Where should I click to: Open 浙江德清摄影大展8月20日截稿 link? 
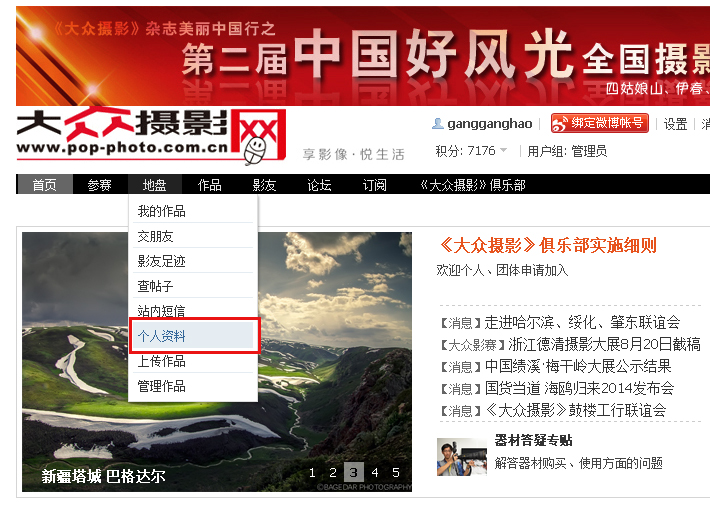point(604,344)
